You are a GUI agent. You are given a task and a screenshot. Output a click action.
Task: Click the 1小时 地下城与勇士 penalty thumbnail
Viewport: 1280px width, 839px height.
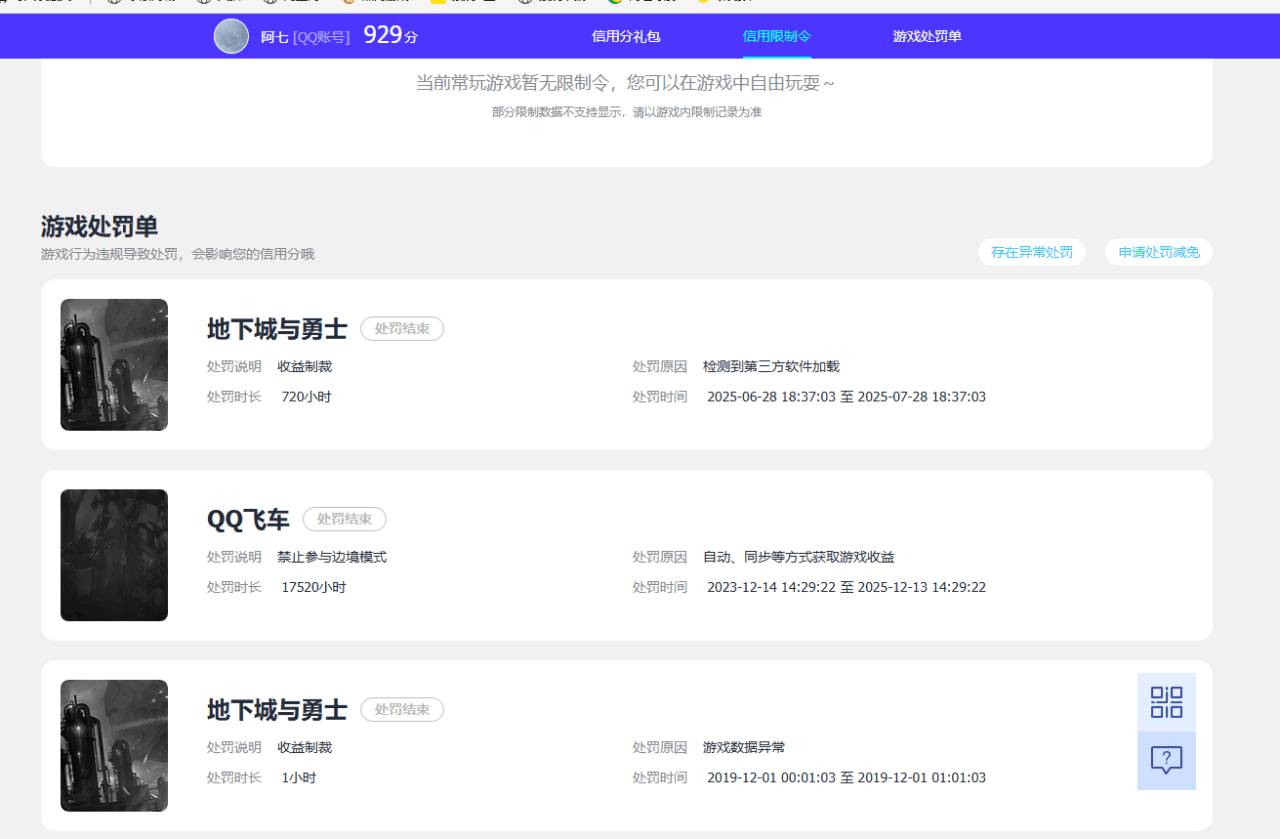tap(114, 746)
